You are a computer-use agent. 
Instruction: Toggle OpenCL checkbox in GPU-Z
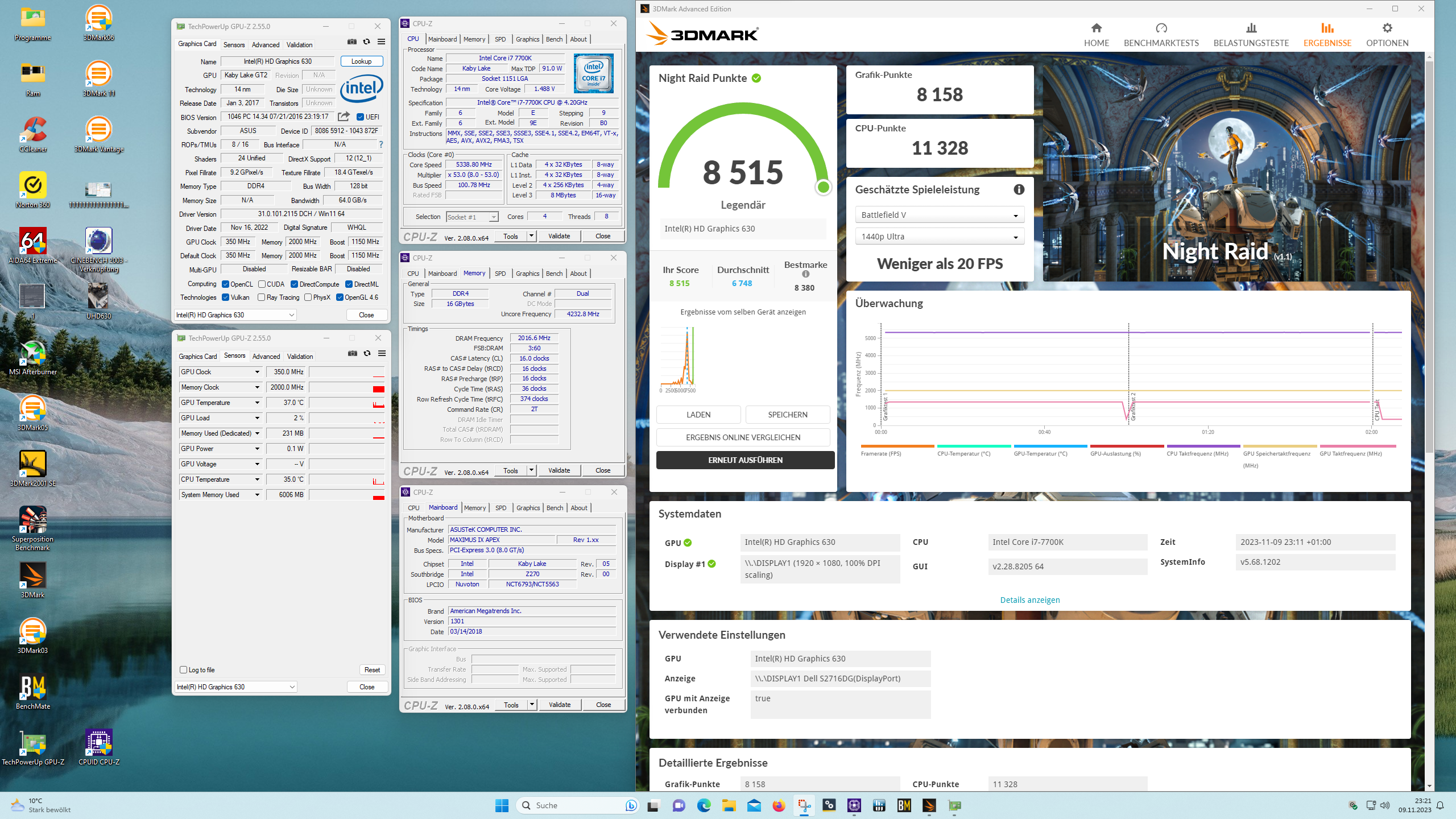click(225, 284)
